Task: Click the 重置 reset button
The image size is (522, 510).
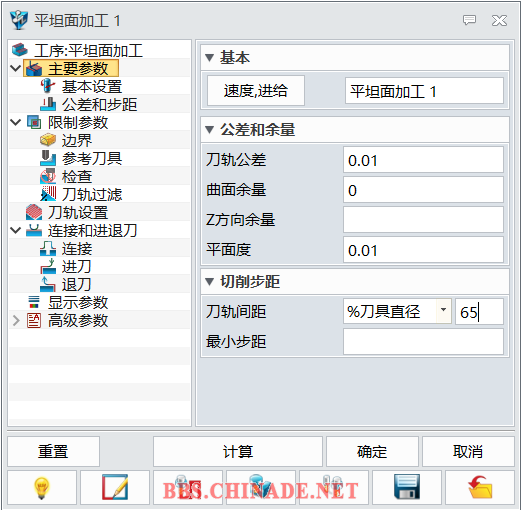Action: 53,451
